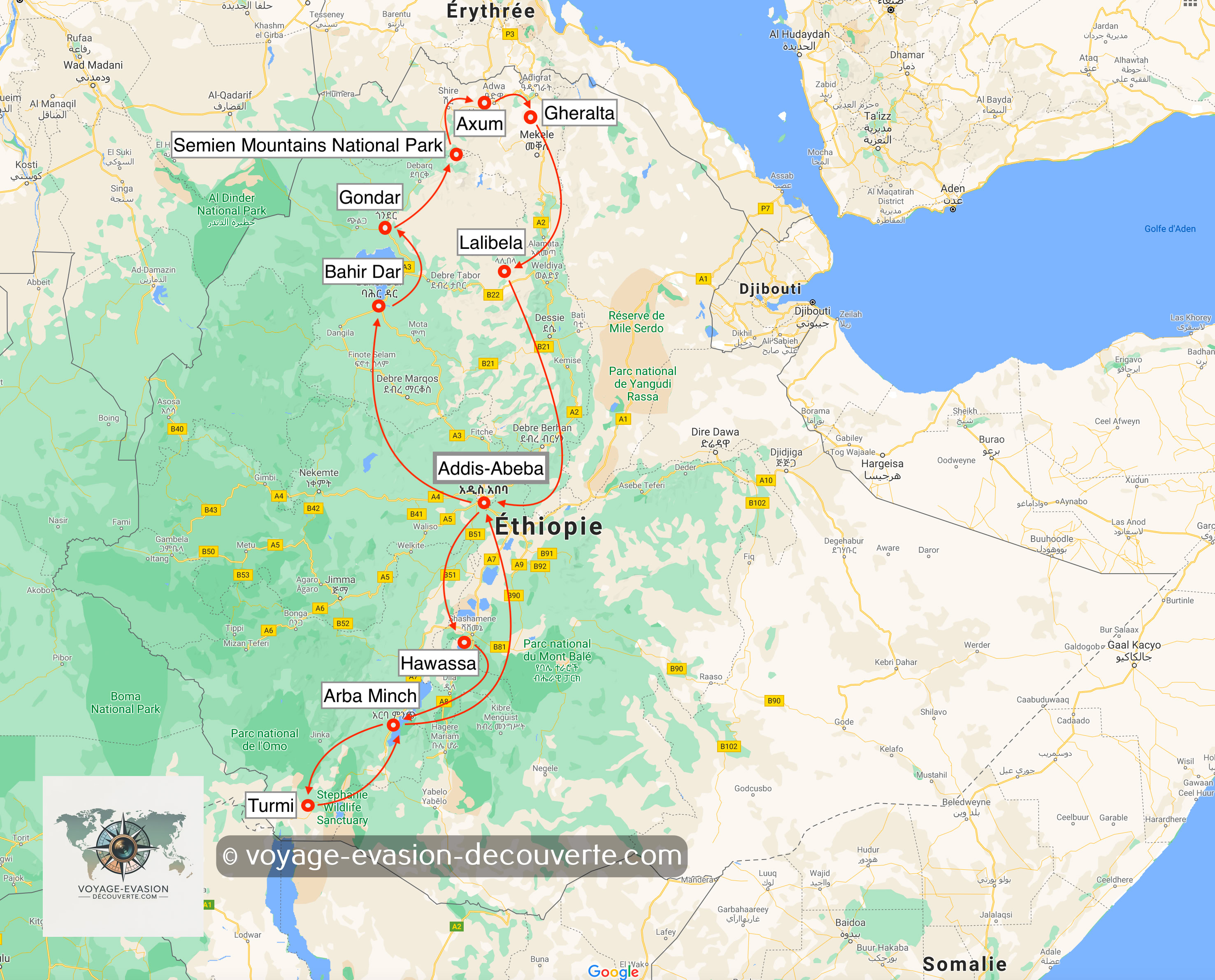Select the Semien Mountains National Park marker
Viewport: 1215px width, 980px height.
pos(456,154)
